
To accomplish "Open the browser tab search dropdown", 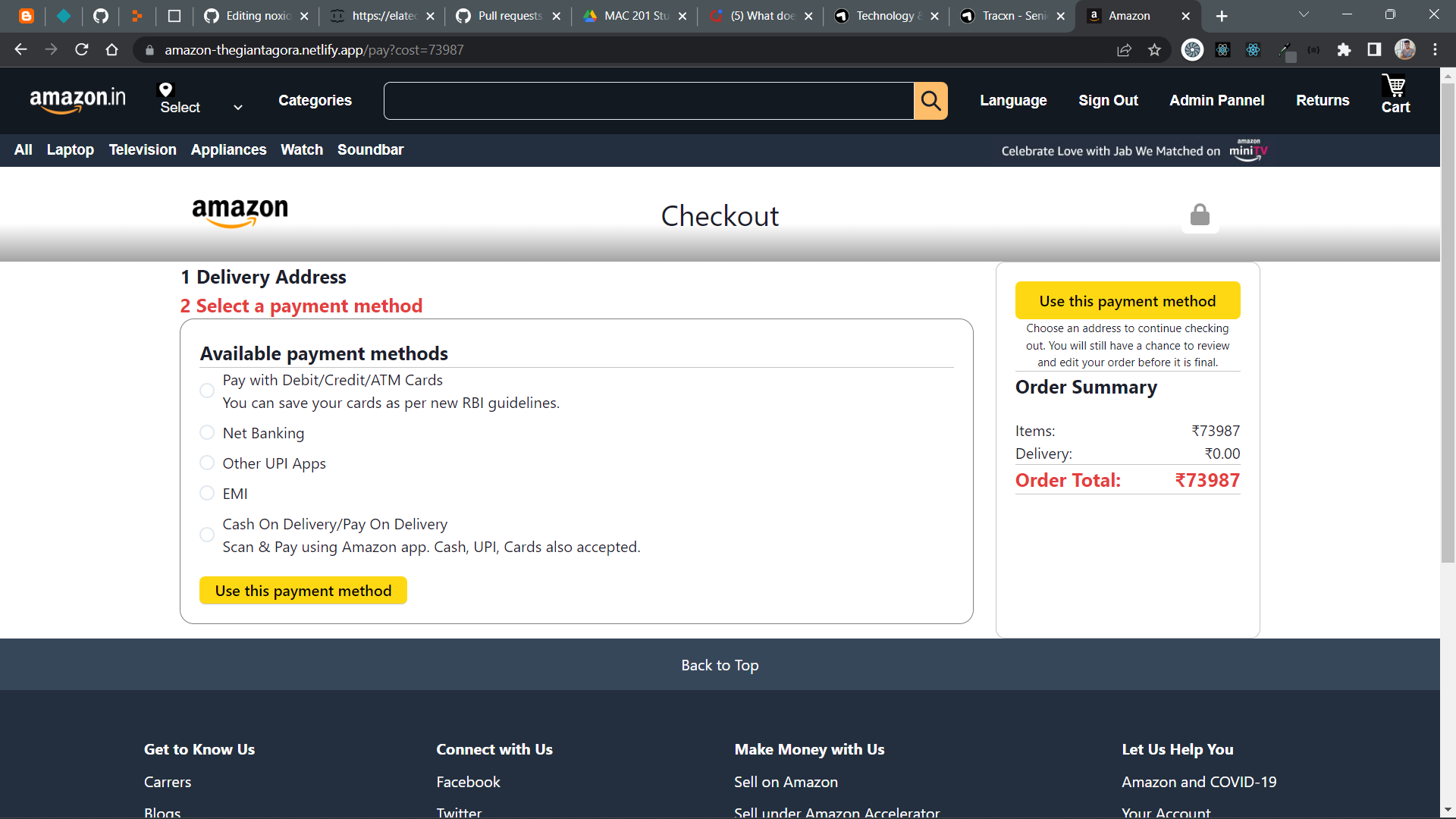I will [1304, 14].
